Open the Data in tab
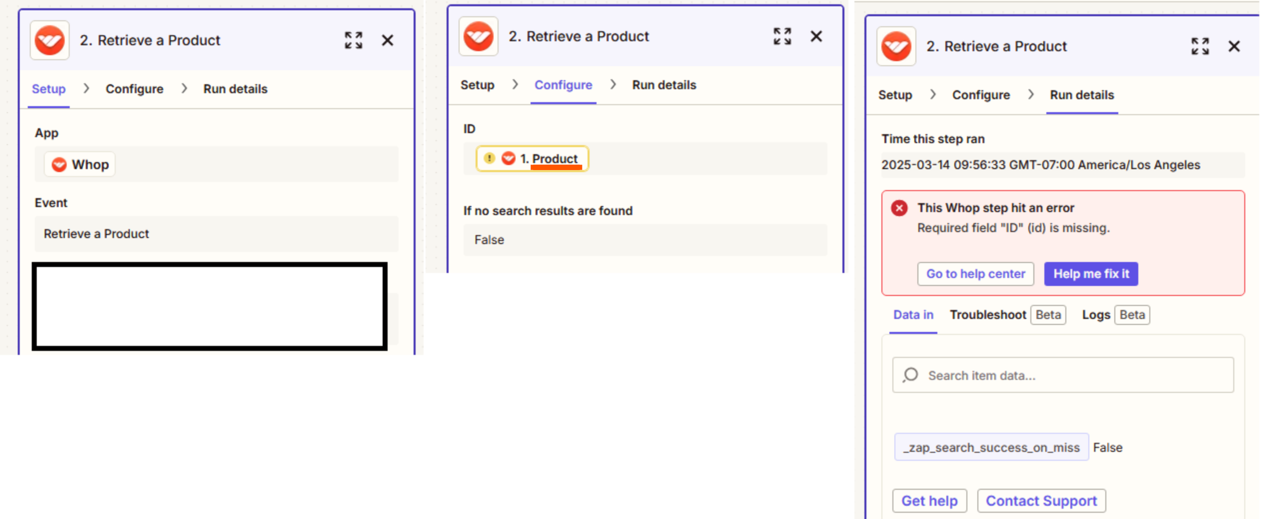The width and height of the screenshot is (1280, 519). coord(913,315)
